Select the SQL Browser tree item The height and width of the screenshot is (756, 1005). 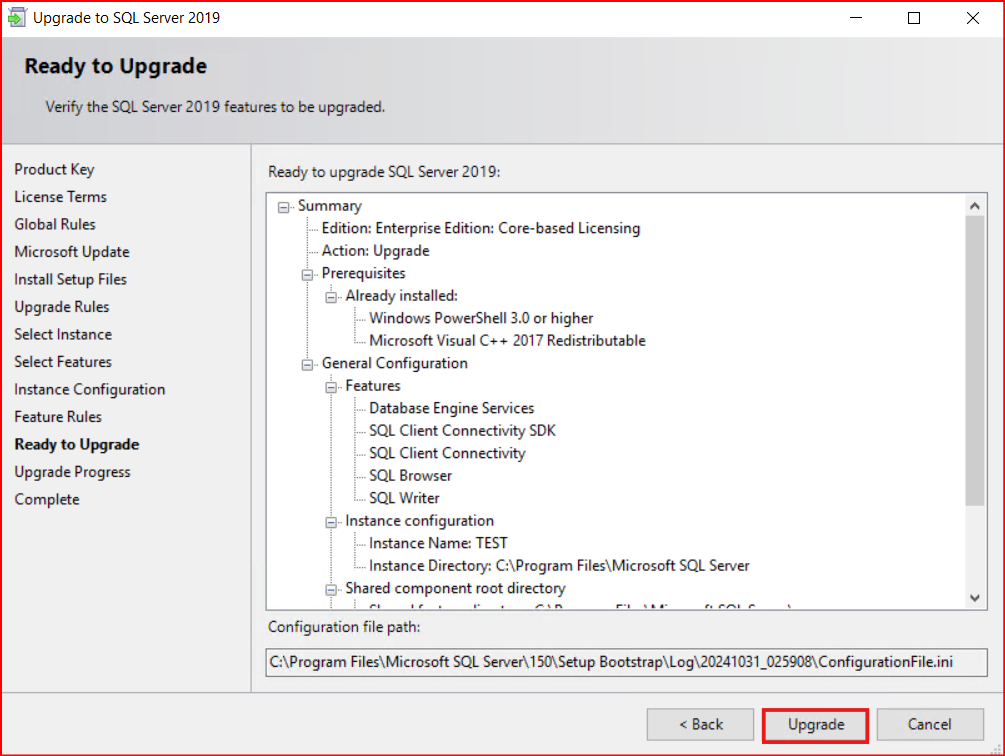[410, 476]
